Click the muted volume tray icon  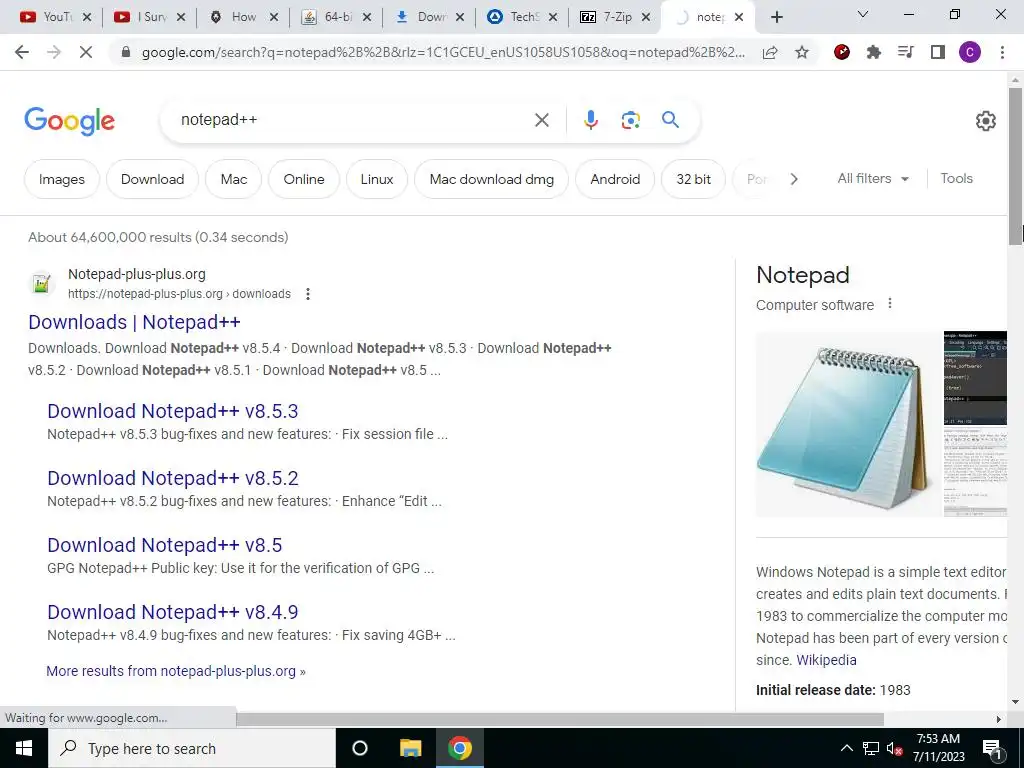894,748
